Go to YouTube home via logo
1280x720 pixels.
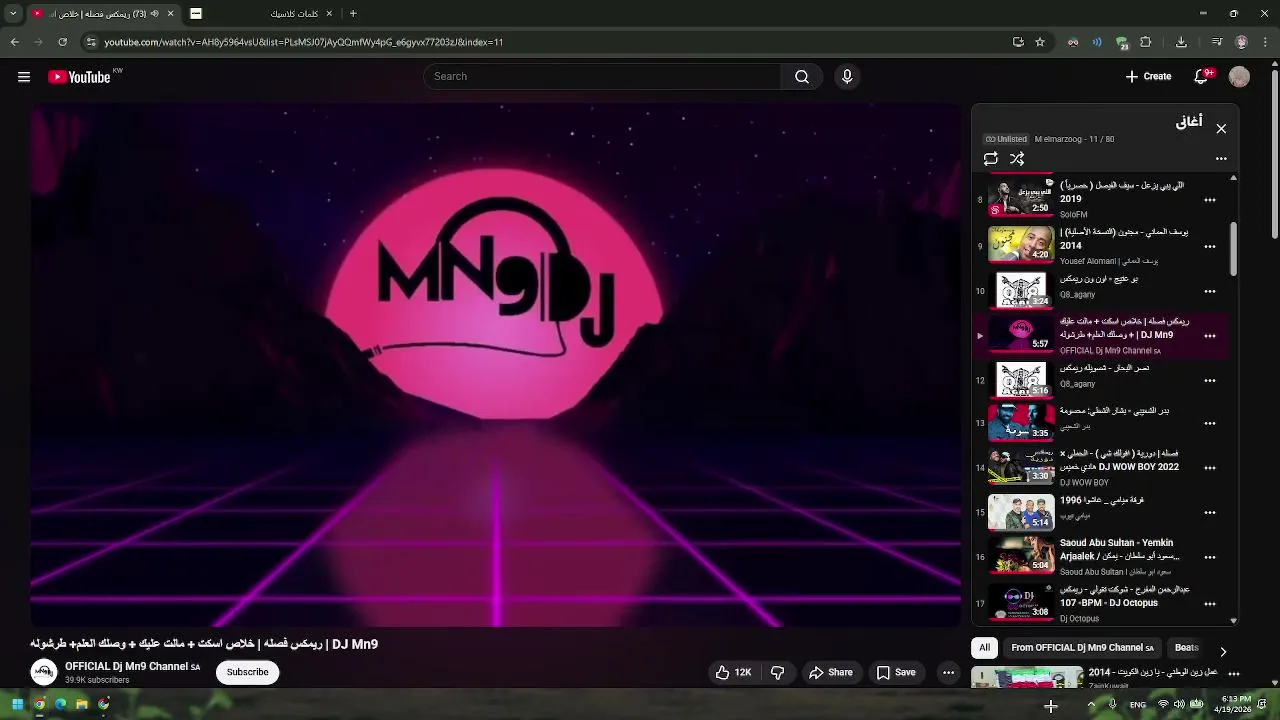79,77
